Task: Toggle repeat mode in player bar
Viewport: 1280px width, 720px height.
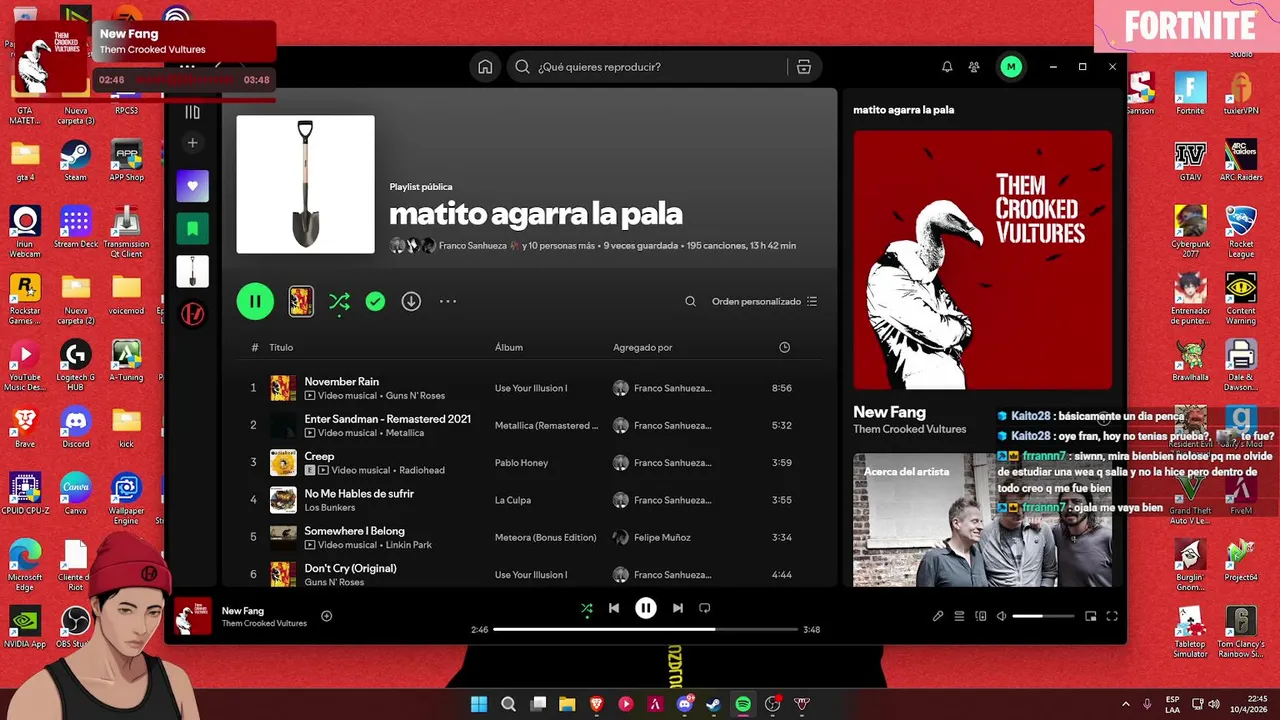Action: click(705, 608)
